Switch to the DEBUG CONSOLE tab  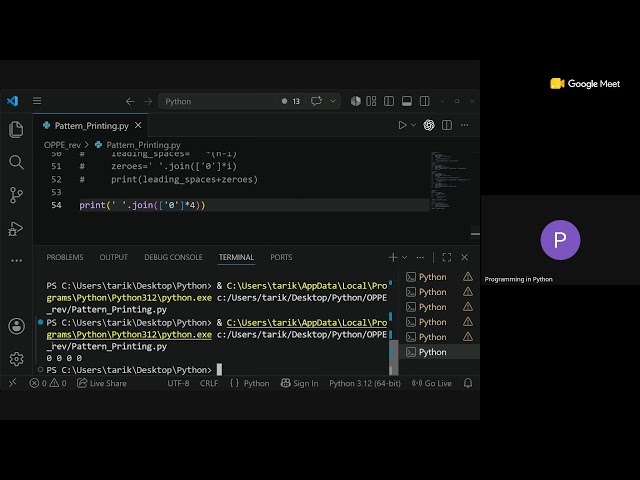click(173, 258)
